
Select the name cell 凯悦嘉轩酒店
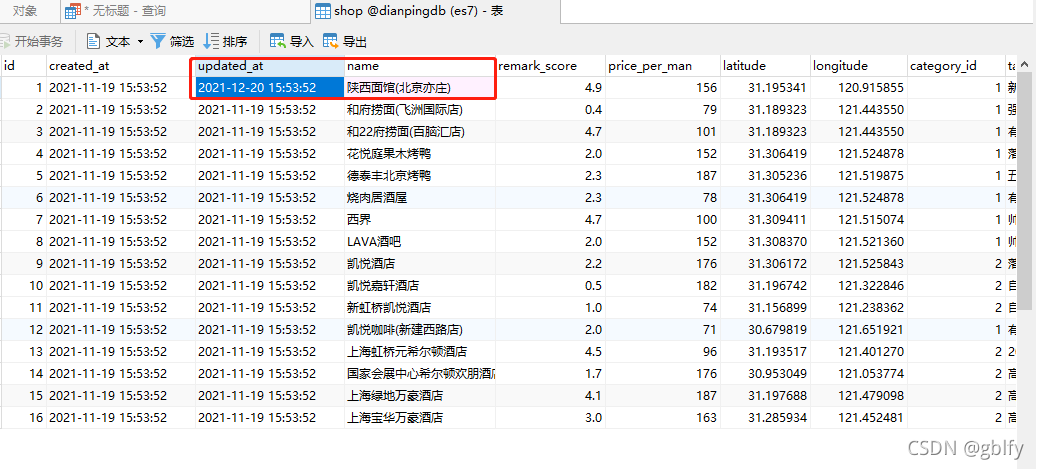point(419,286)
